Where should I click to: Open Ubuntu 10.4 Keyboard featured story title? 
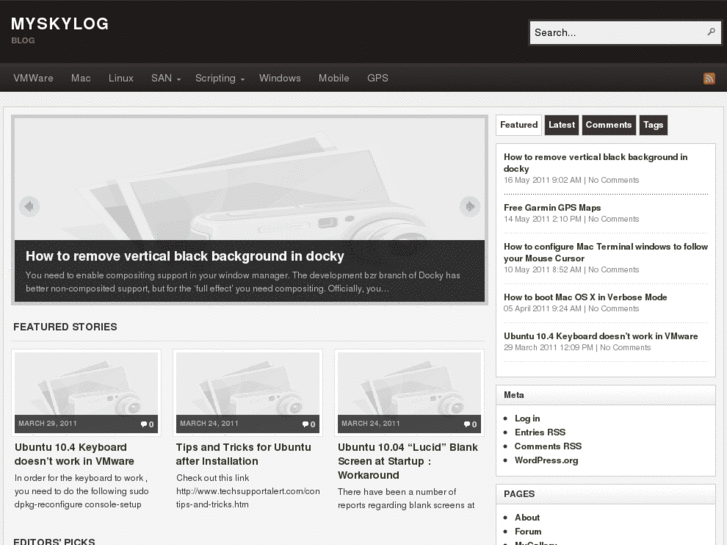click(x=74, y=454)
